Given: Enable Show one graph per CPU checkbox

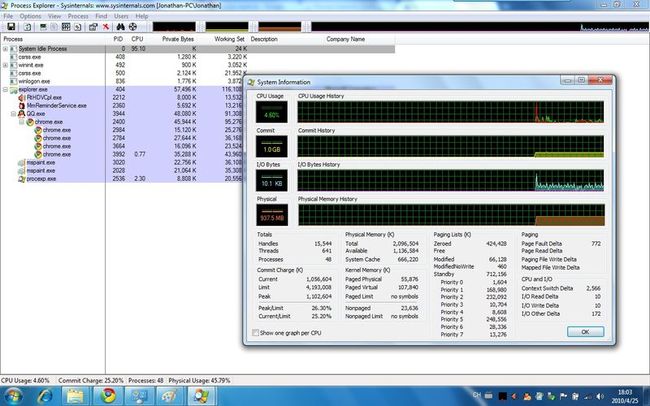Looking at the screenshot, I should pyautogui.click(x=256, y=333).
